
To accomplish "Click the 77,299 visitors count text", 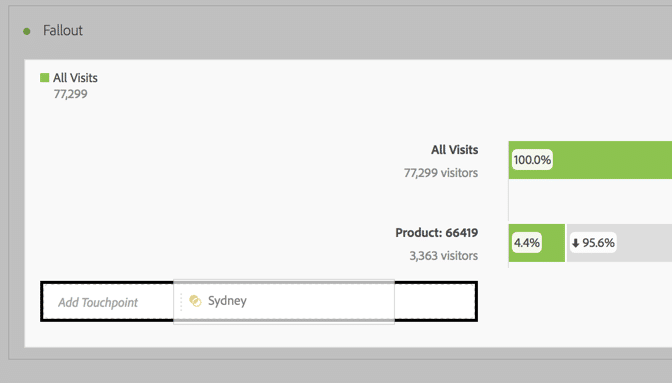I will point(441,173).
